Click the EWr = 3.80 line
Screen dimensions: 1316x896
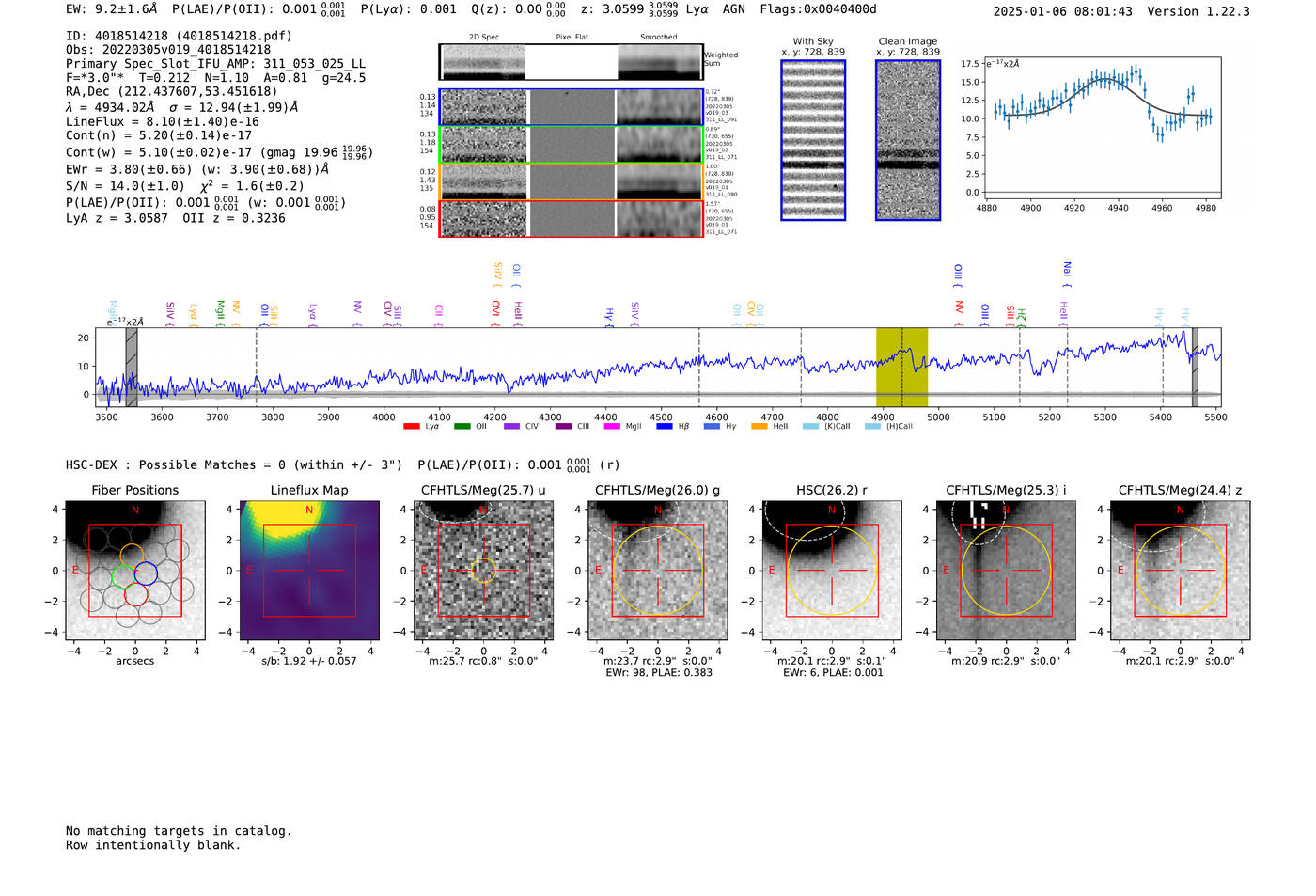[x=197, y=169]
